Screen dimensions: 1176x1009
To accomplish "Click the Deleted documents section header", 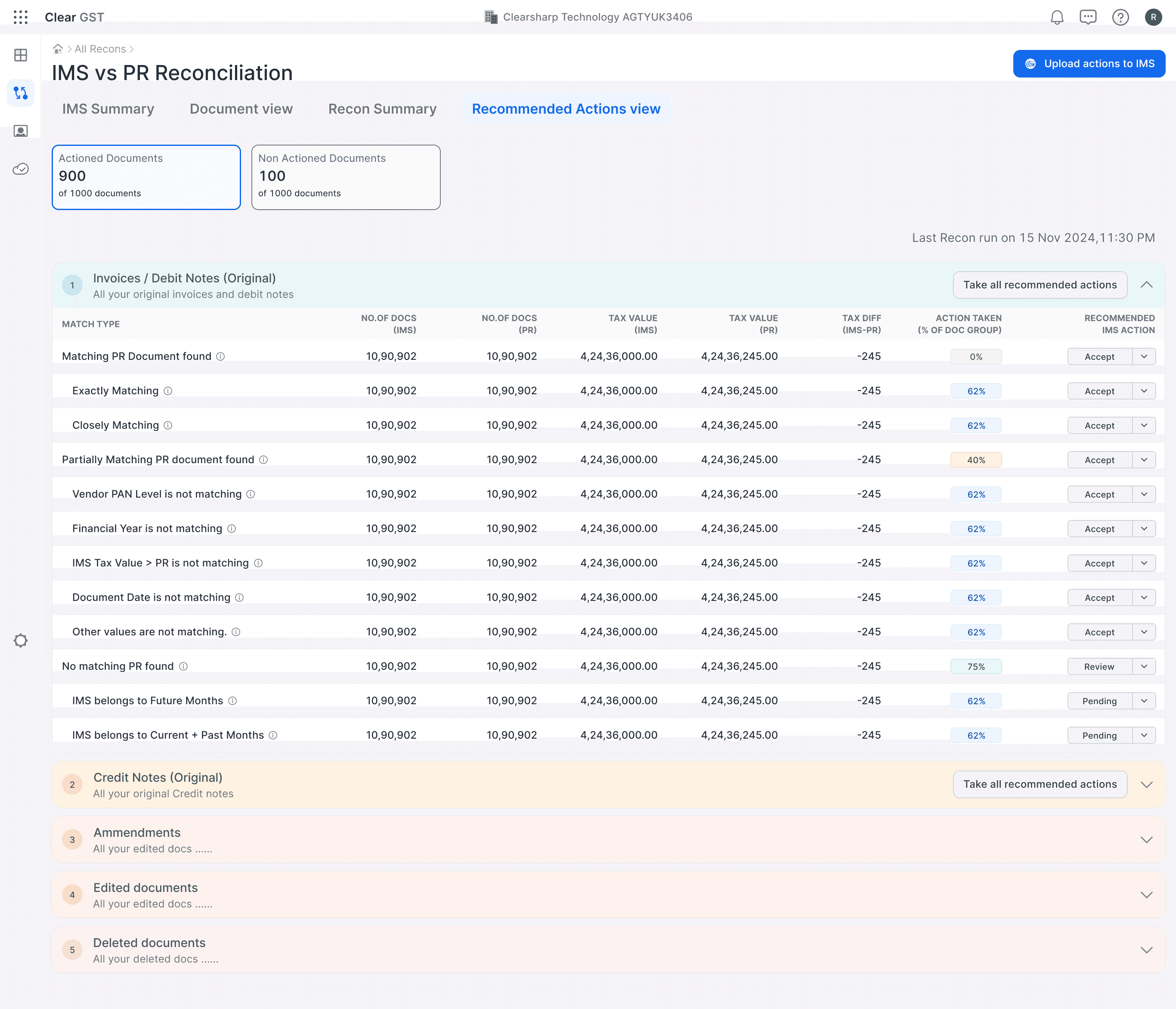I will [608, 950].
